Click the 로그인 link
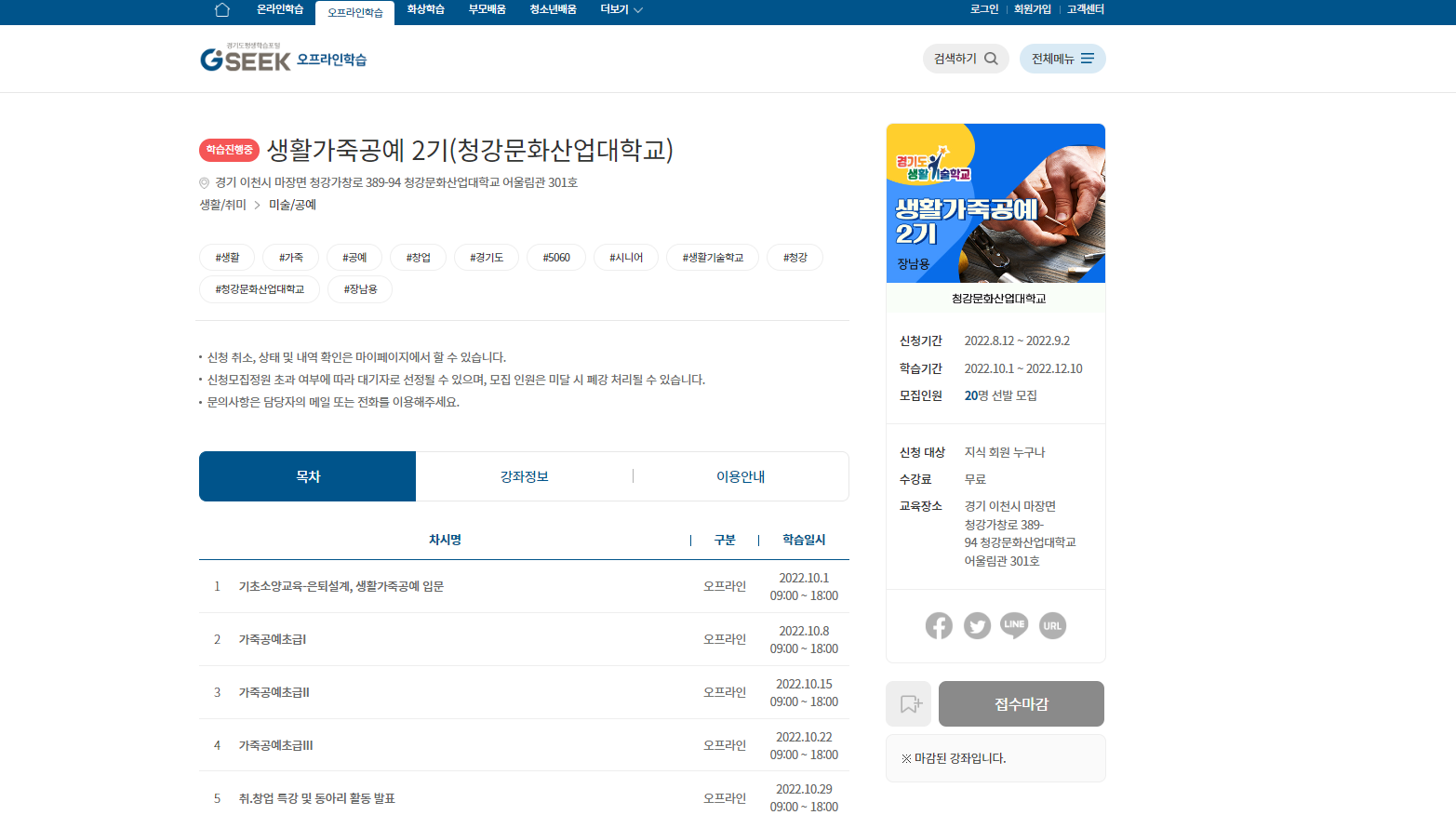1456x815 pixels. click(983, 9)
